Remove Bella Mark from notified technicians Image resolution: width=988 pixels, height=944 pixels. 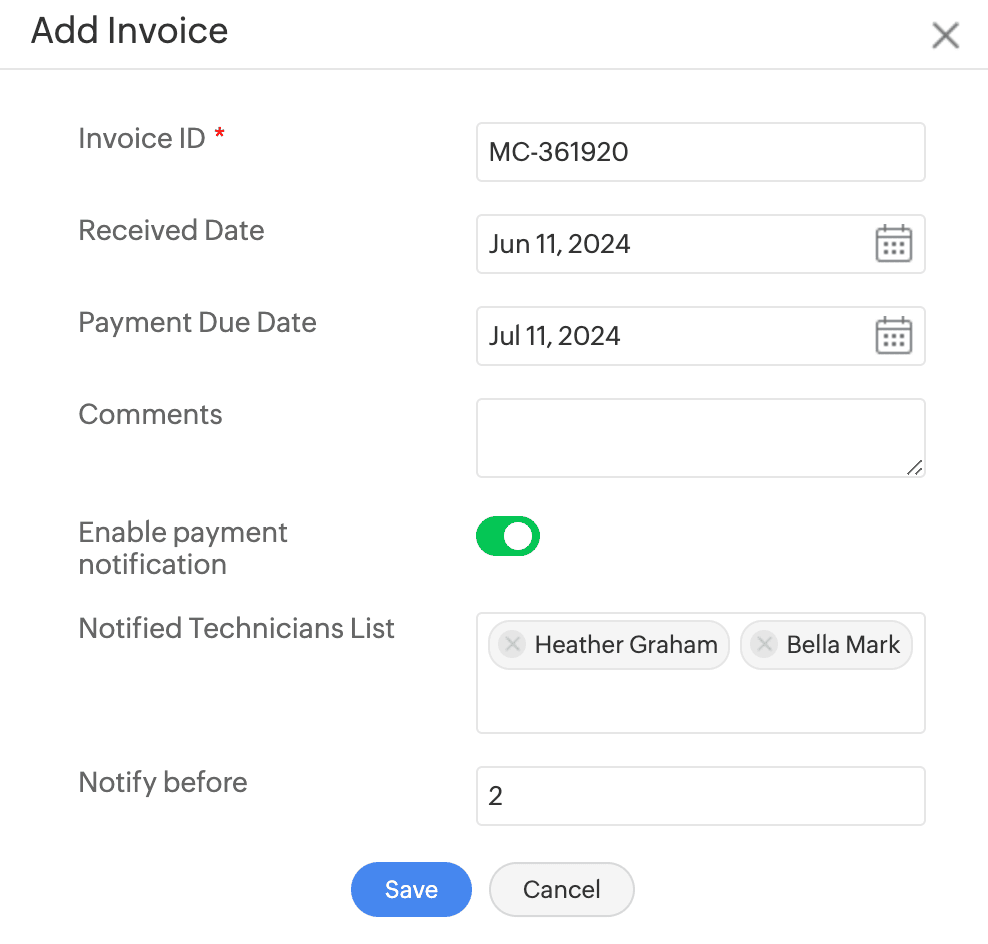point(764,644)
